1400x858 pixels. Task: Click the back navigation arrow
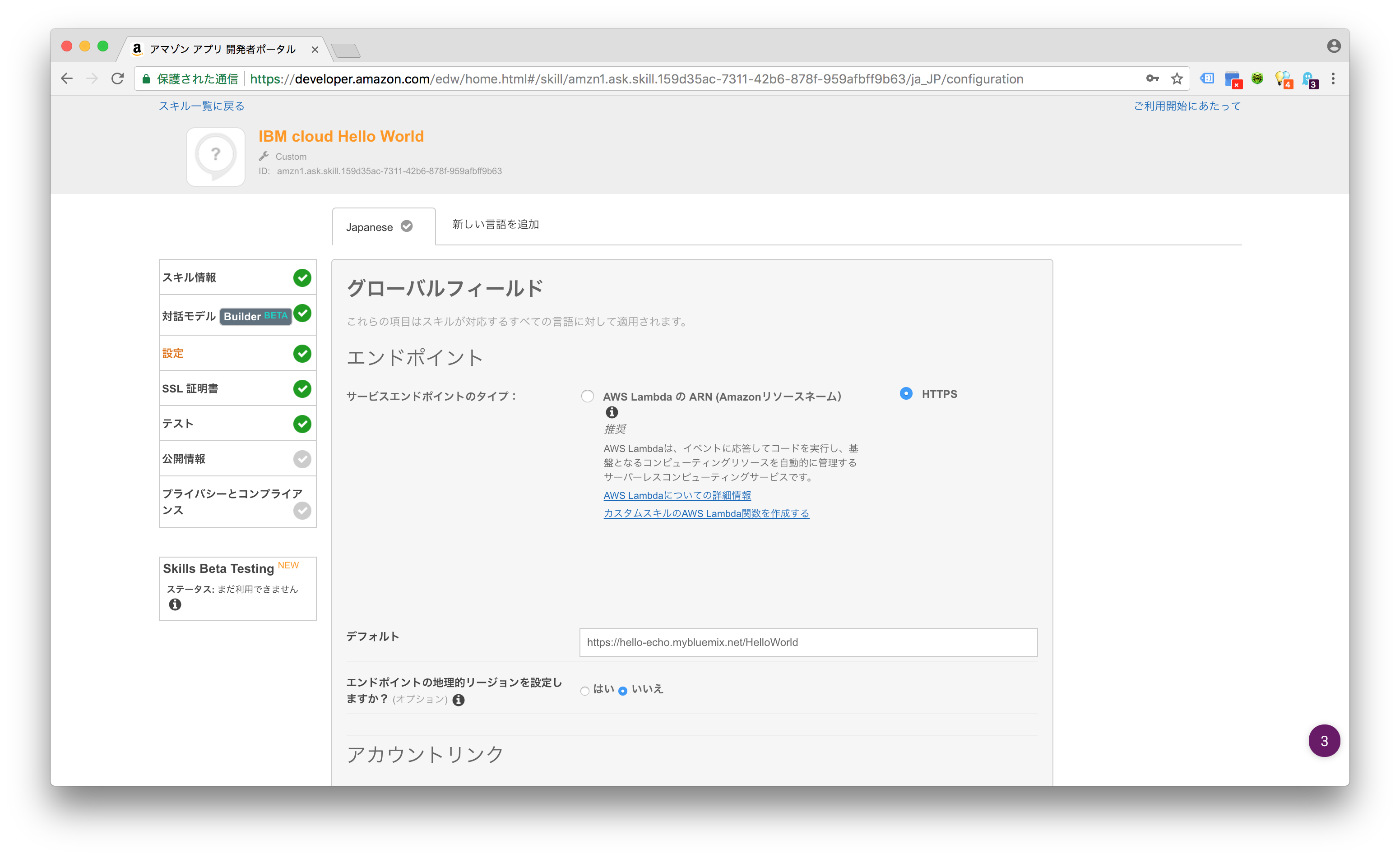[x=67, y=79]
